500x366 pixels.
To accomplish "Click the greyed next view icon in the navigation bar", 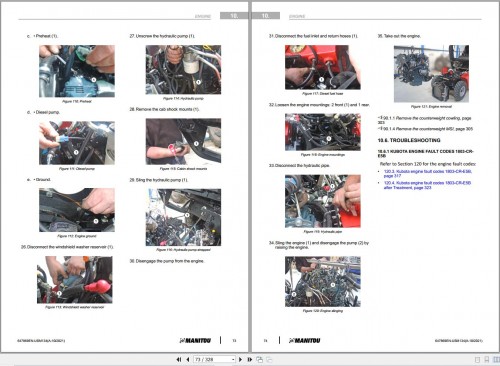I will point(269,359).
